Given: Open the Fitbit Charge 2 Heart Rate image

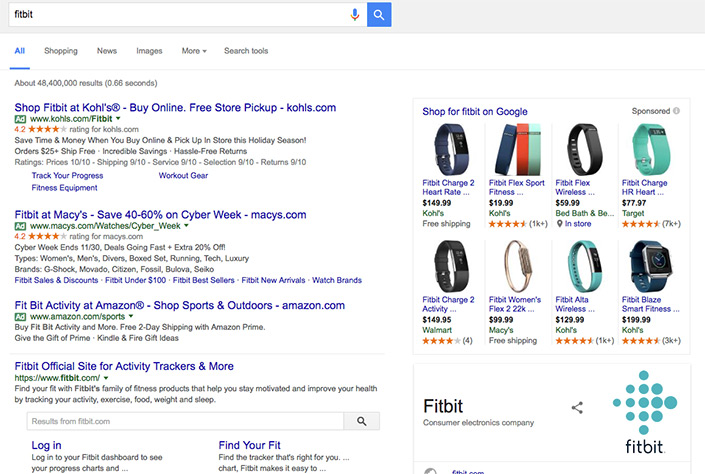Looking at the screenshot, I should coord(451,150).
